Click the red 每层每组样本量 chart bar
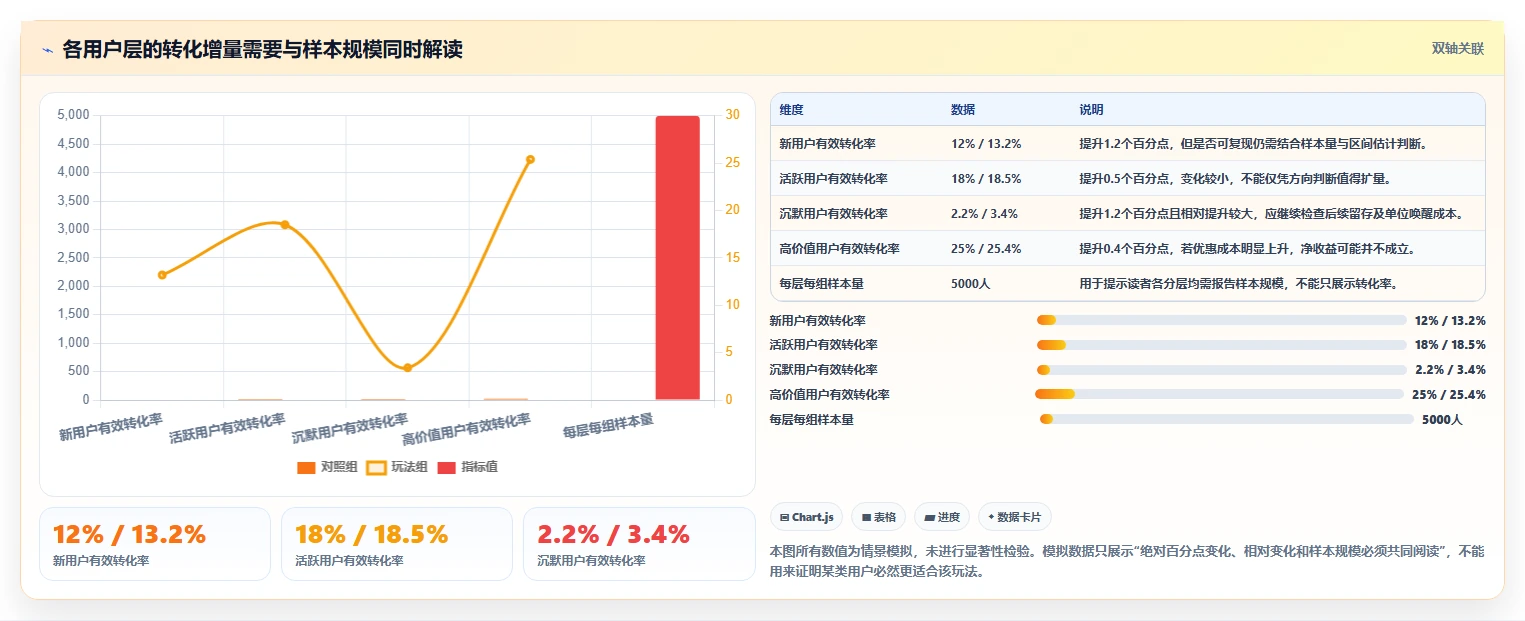 point(677,258)
